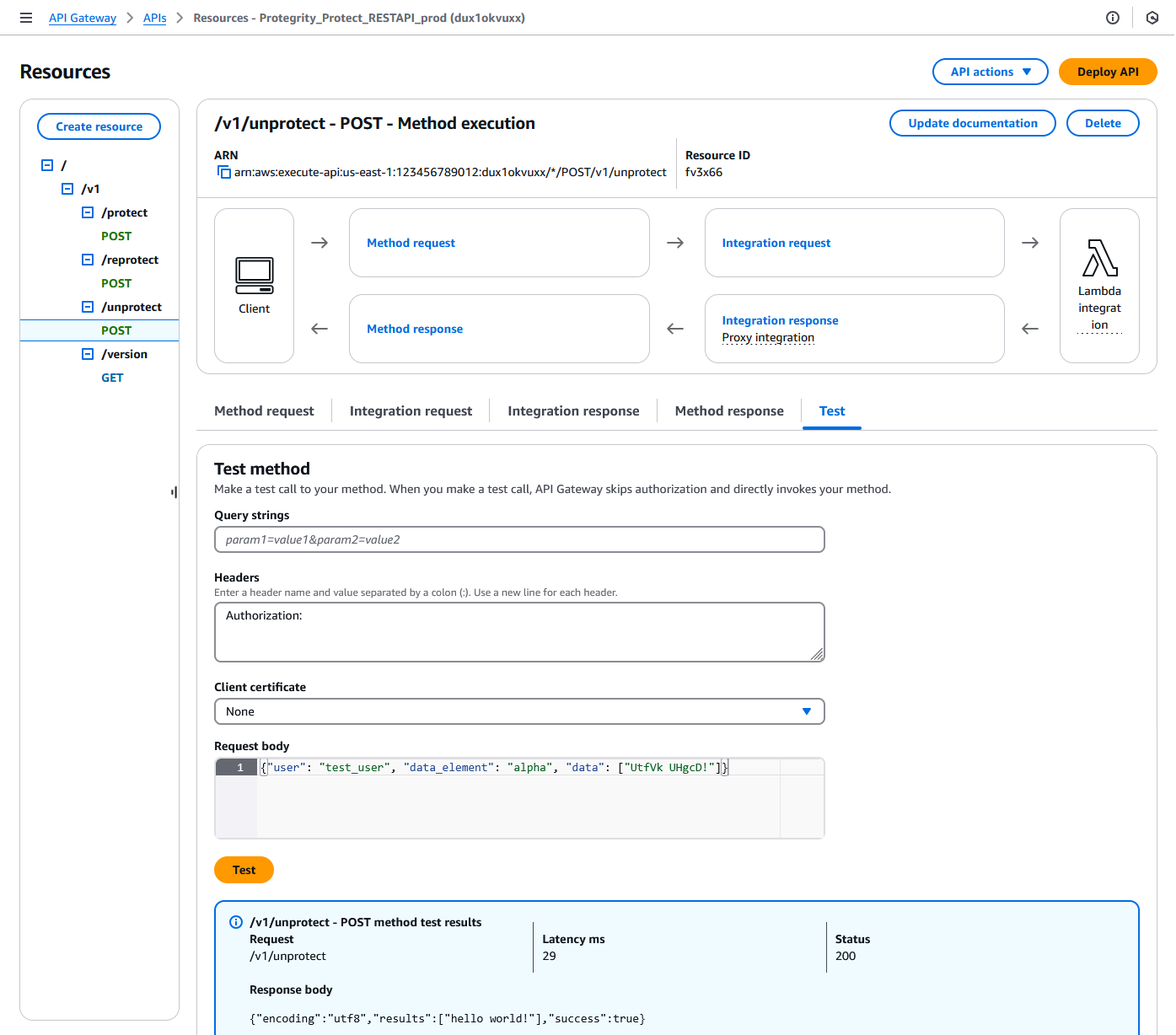Collapse the /unprotect resource node
The height and width of the screenshot is (1035, 1176).
pyautogui.click(x=88, y=307)
